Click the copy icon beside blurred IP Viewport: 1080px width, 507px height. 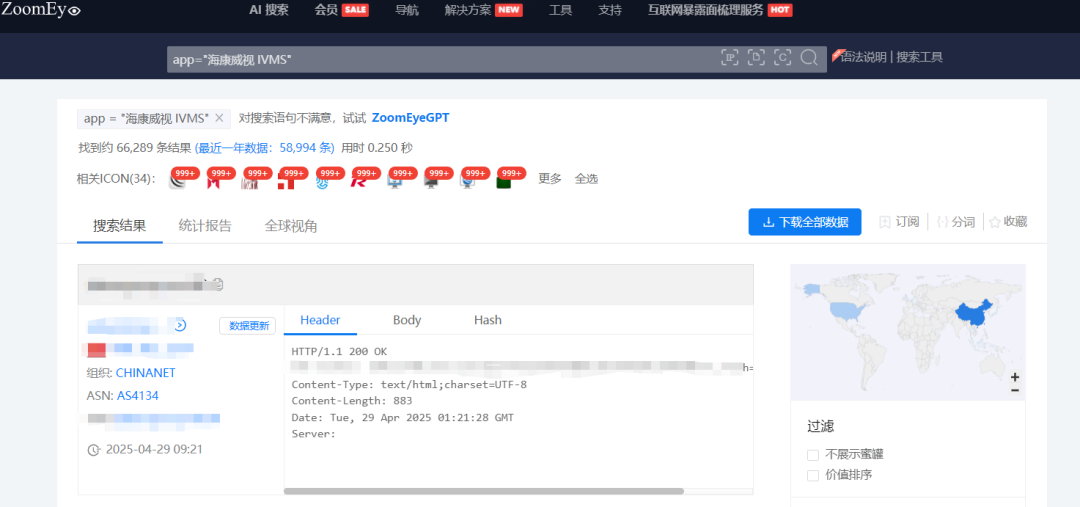(x=218, y=284)
